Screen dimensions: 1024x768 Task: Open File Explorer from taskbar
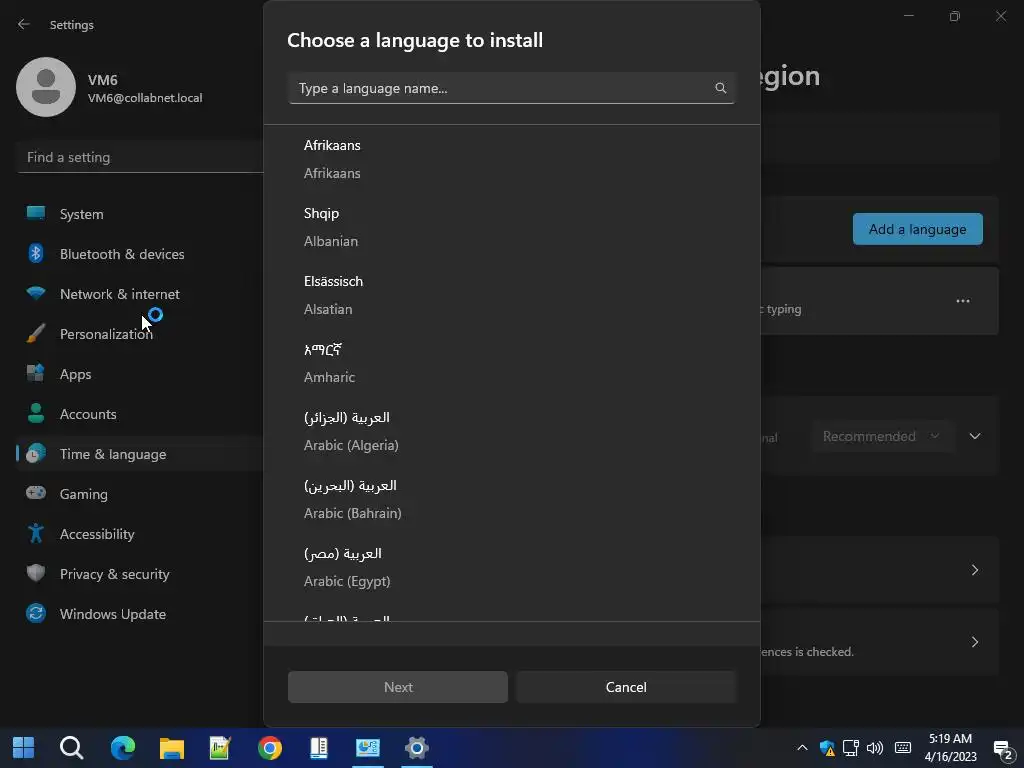point(172,748)
